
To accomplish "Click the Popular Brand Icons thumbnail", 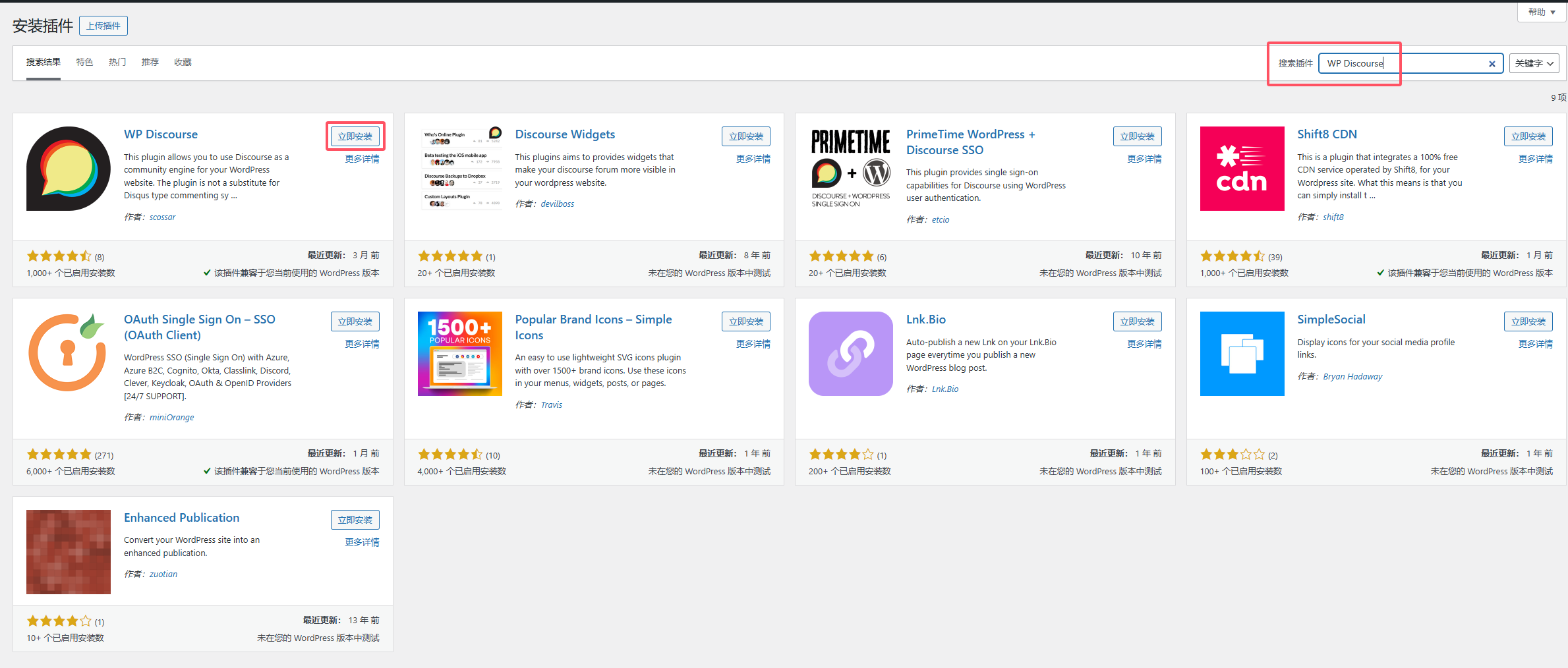I will [x=460, y=354].
